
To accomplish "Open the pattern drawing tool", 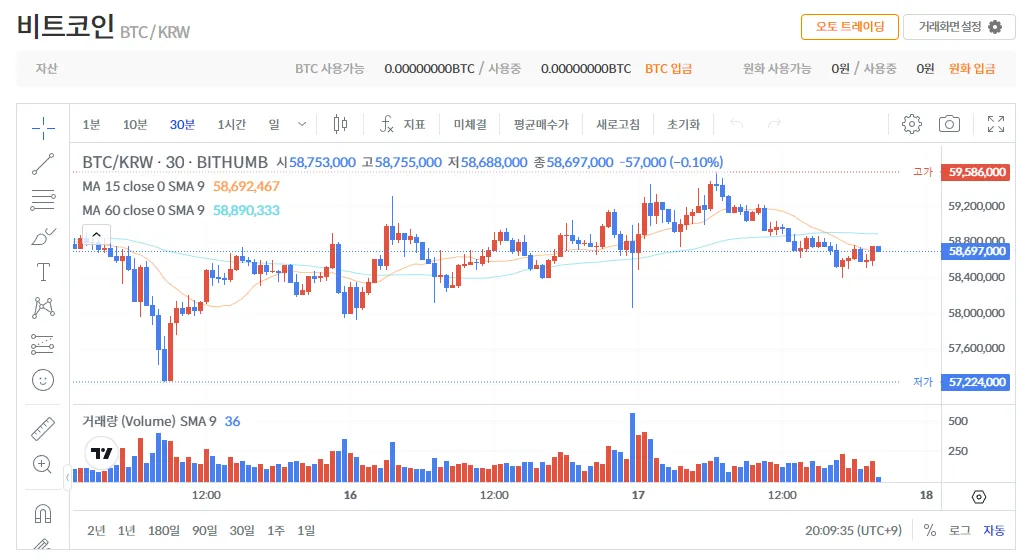I will (x=43, y=308).
